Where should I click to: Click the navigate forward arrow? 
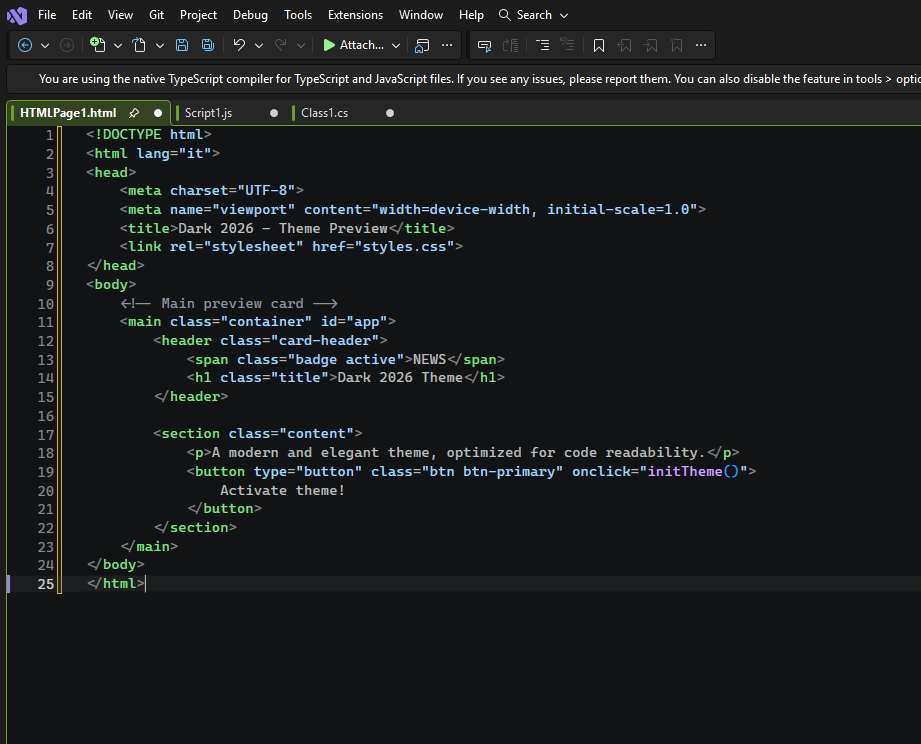(x=67, y=45)
